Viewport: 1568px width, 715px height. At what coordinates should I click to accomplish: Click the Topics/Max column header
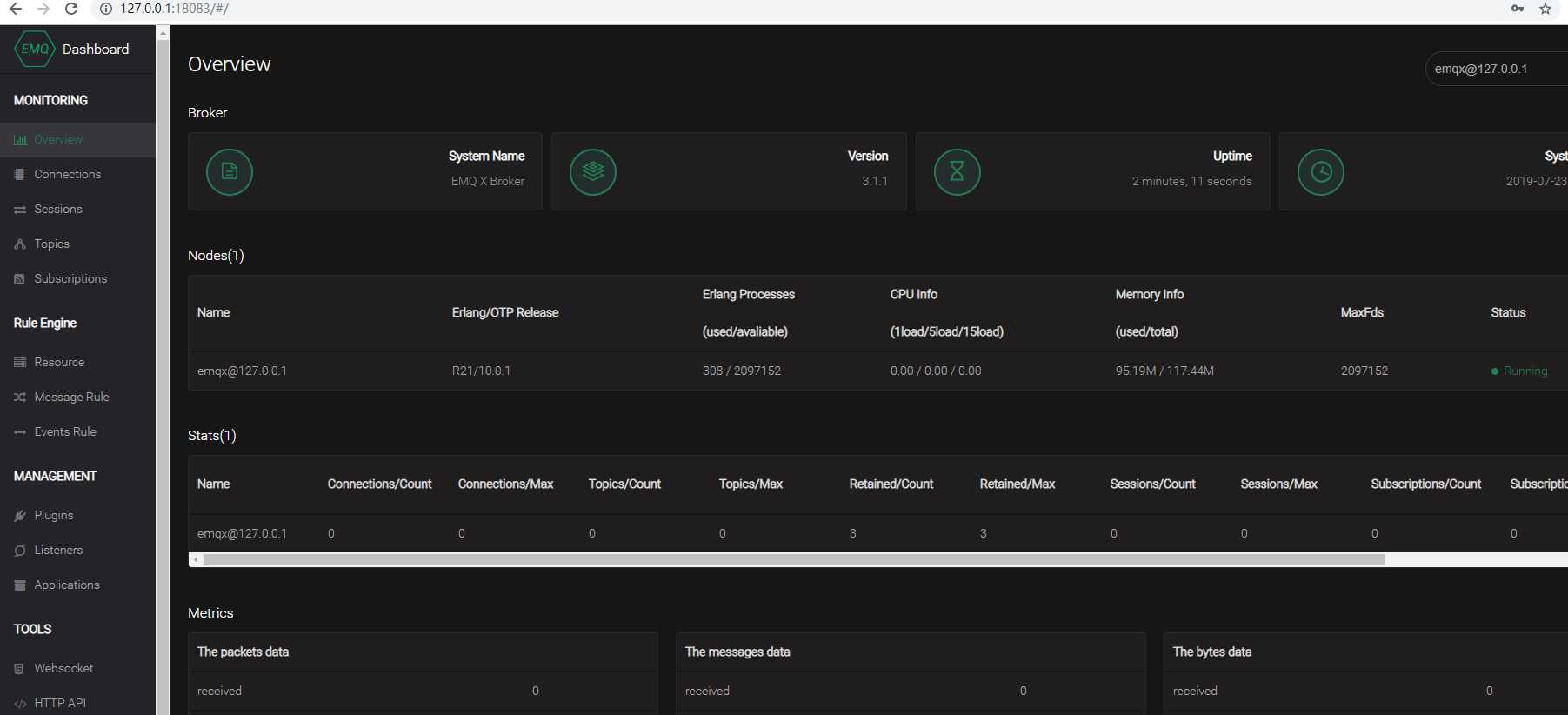pos(751,484)
